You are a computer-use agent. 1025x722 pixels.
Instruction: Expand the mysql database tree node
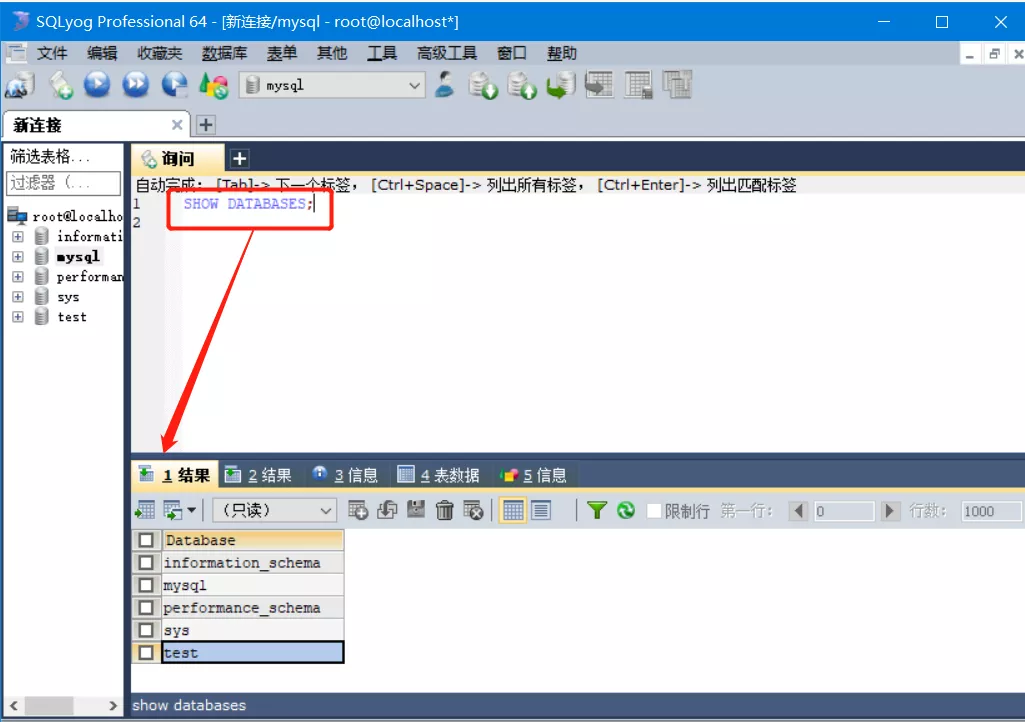[18, 256]
